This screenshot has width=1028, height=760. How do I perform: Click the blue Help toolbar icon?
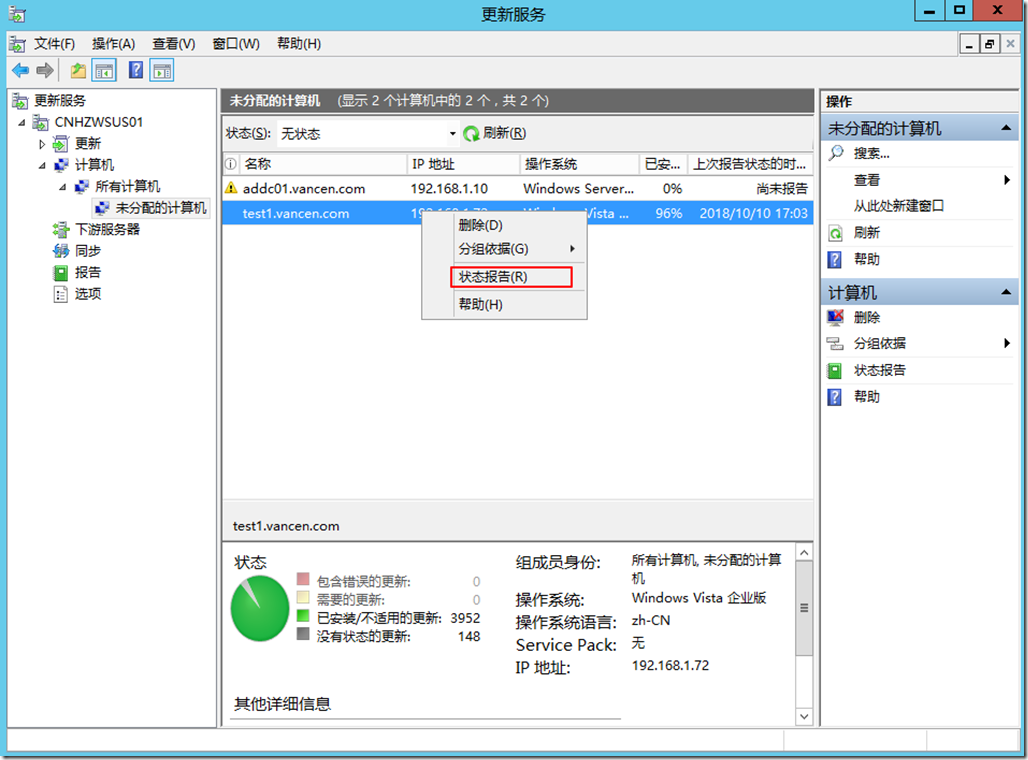[136, 70]
